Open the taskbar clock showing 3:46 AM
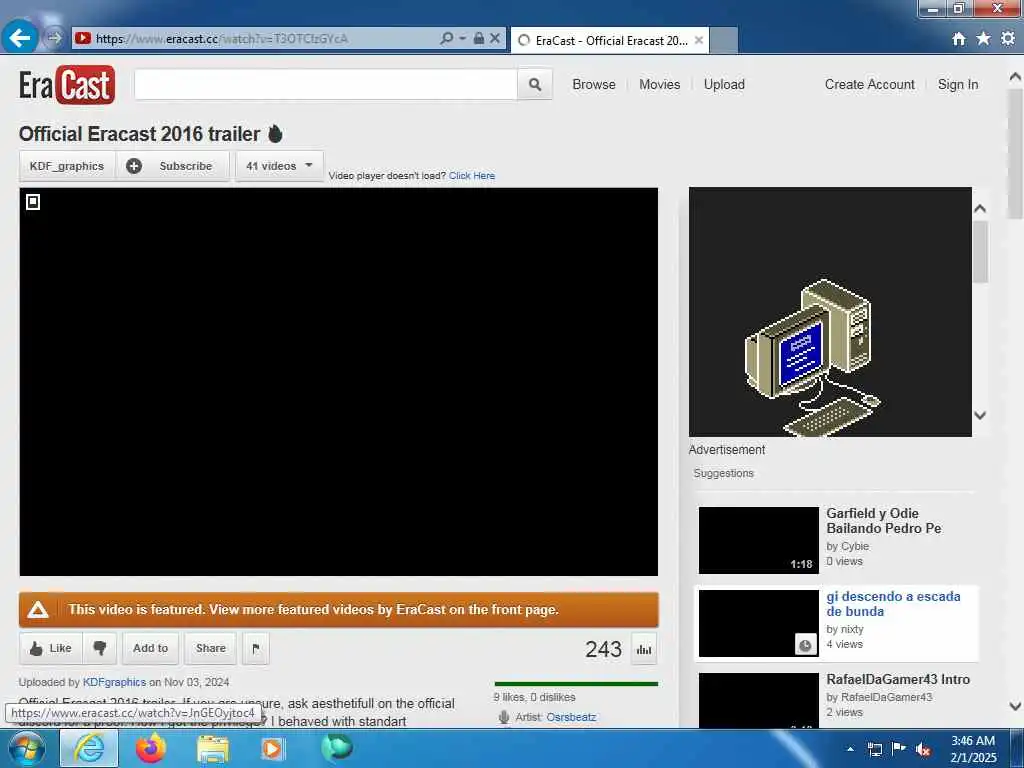The width and height of the screenshot is (1024, 768). (x=973, y=749)
